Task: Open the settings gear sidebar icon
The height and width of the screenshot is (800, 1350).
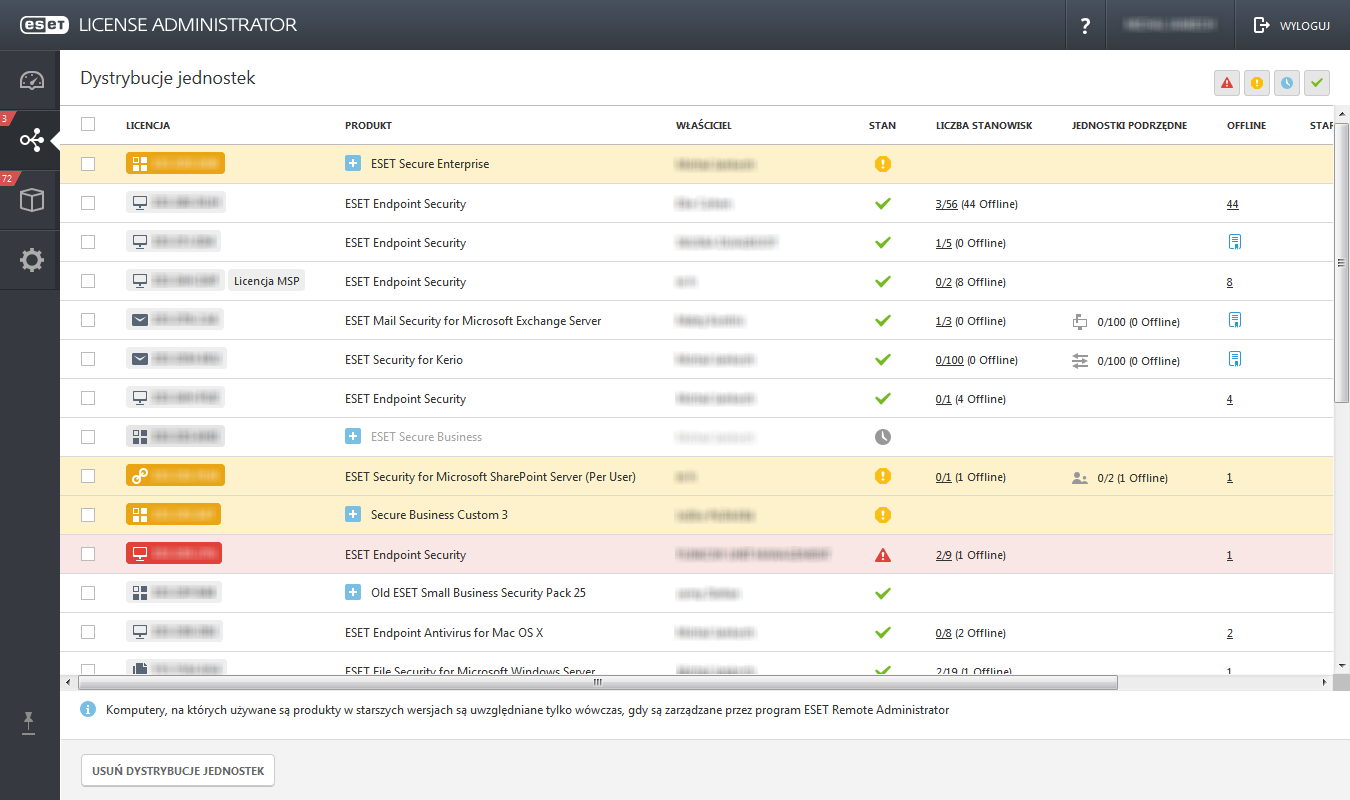Action: [x=32, y=260]
